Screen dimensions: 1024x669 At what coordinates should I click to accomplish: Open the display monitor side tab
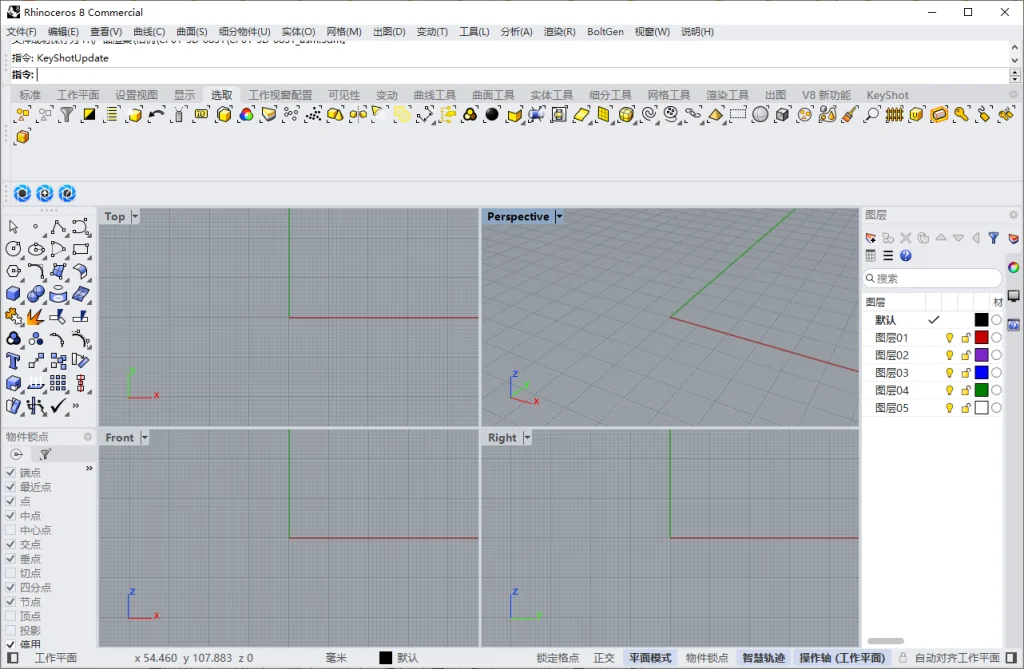(x=1014, y=296)
